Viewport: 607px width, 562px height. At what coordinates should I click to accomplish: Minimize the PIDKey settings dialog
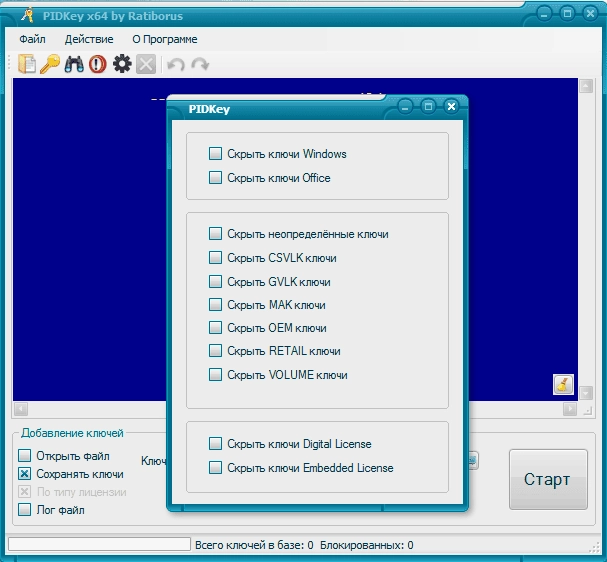point(405,106)
